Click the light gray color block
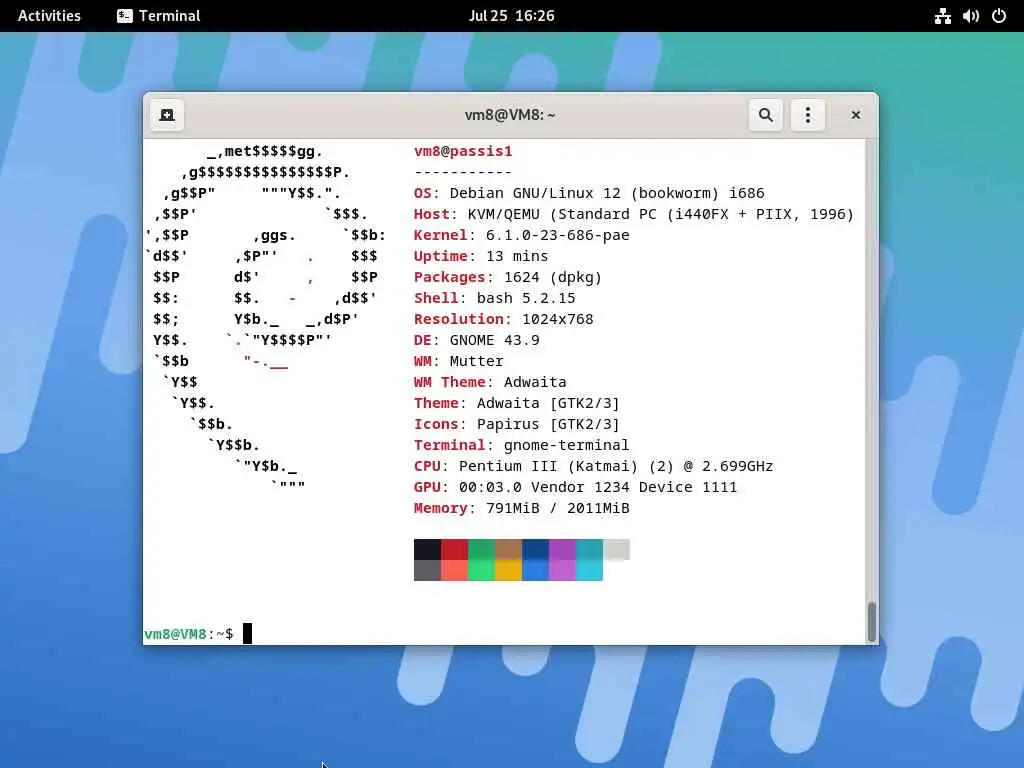1024x768 pixels. pyautogui.click(x=616, y=549)
